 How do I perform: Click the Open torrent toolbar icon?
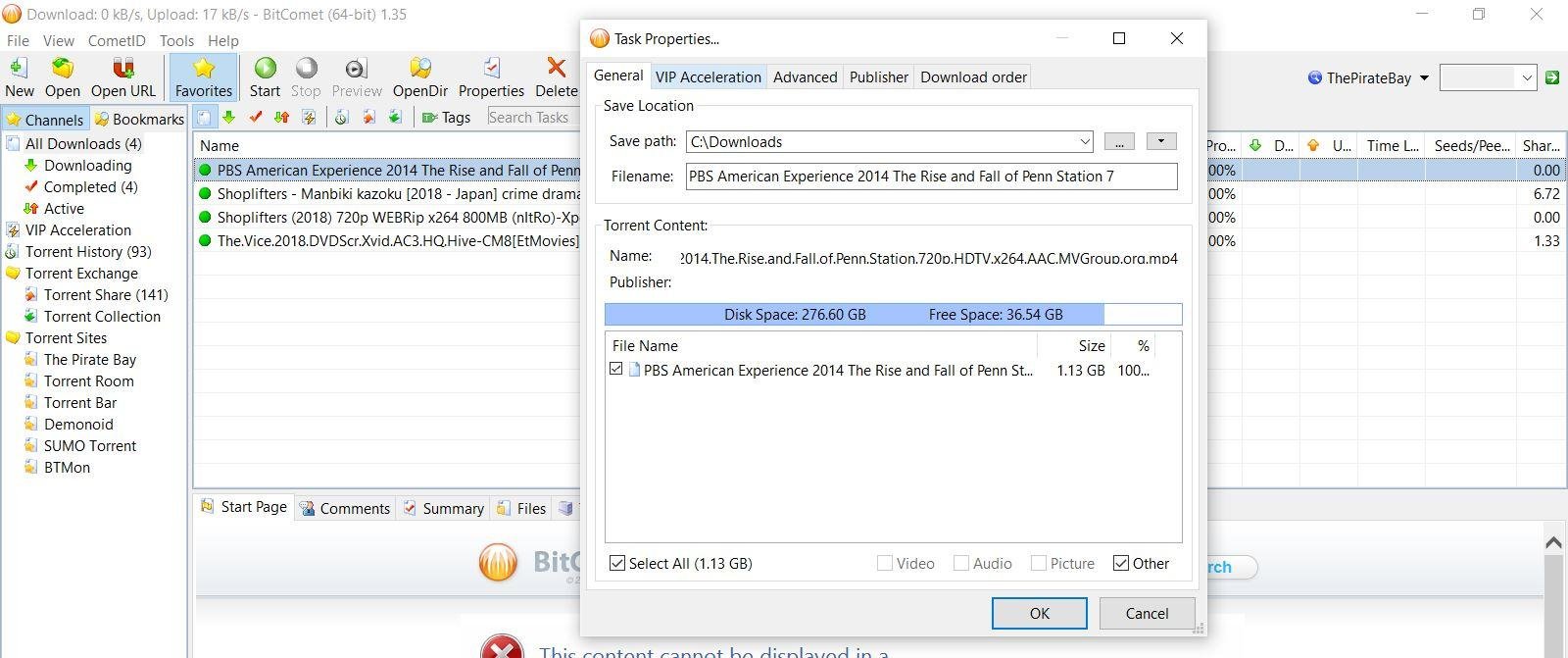coord(62,68)
